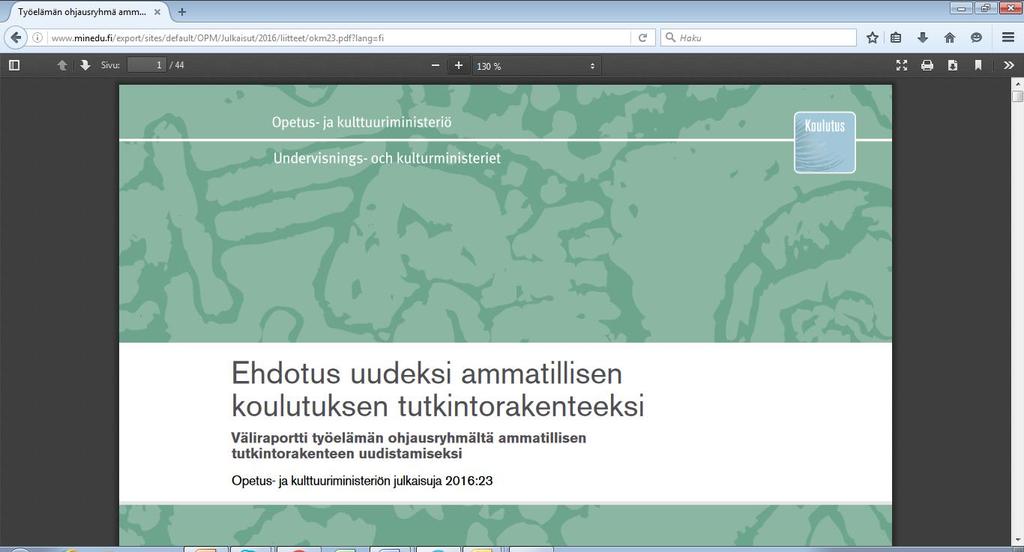Reload the current page
The height and width of the screenshot is (552, 1024).
643,38
